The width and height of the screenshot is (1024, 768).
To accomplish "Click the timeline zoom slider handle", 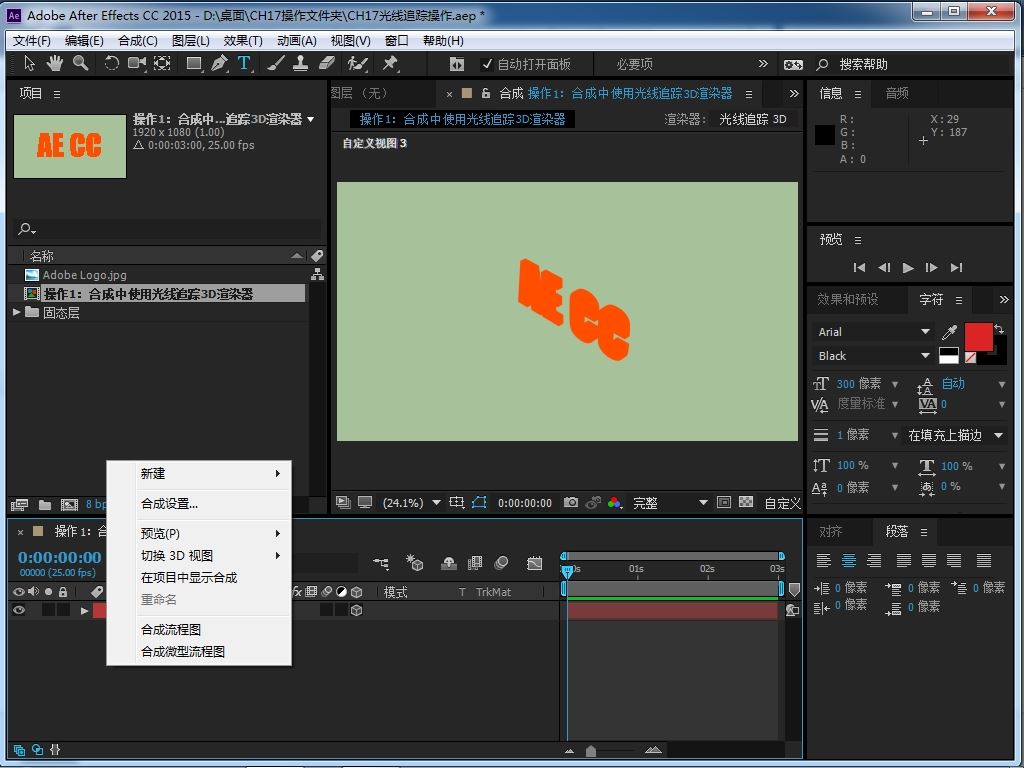I will tap(590, 750).
